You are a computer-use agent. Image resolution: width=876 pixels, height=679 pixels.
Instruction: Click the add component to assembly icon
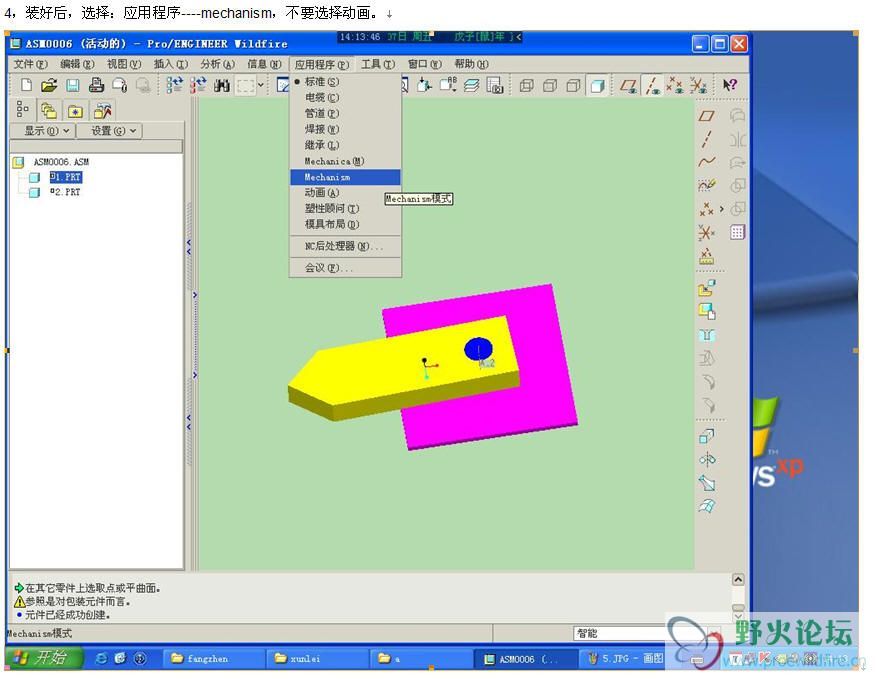(x=707, y=288)
